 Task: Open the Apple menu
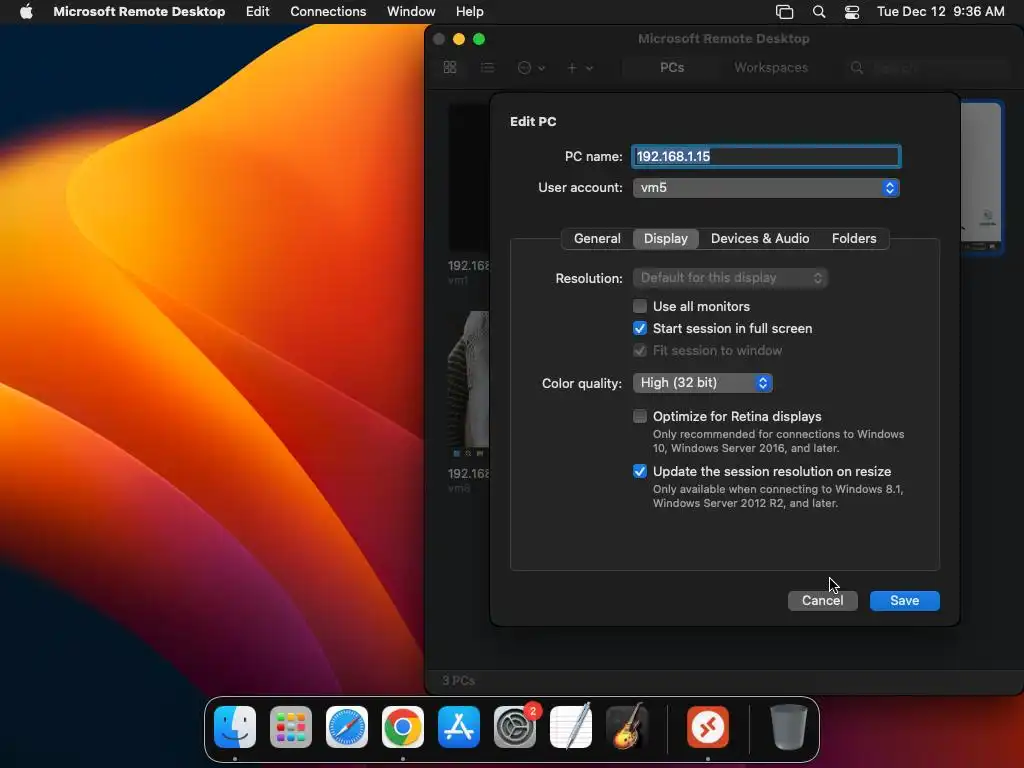click(26, 12)
